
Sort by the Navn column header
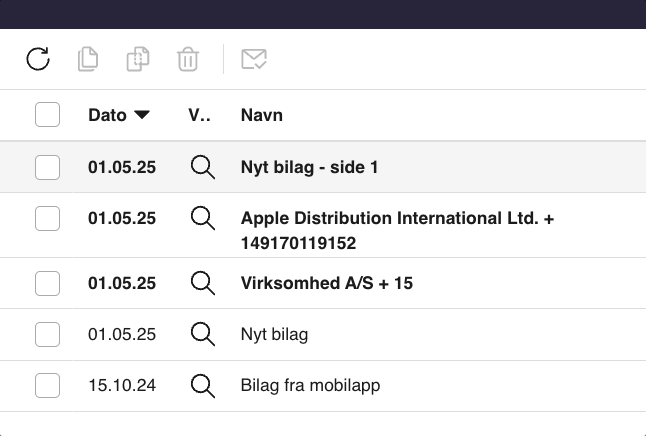pos(262,115)
